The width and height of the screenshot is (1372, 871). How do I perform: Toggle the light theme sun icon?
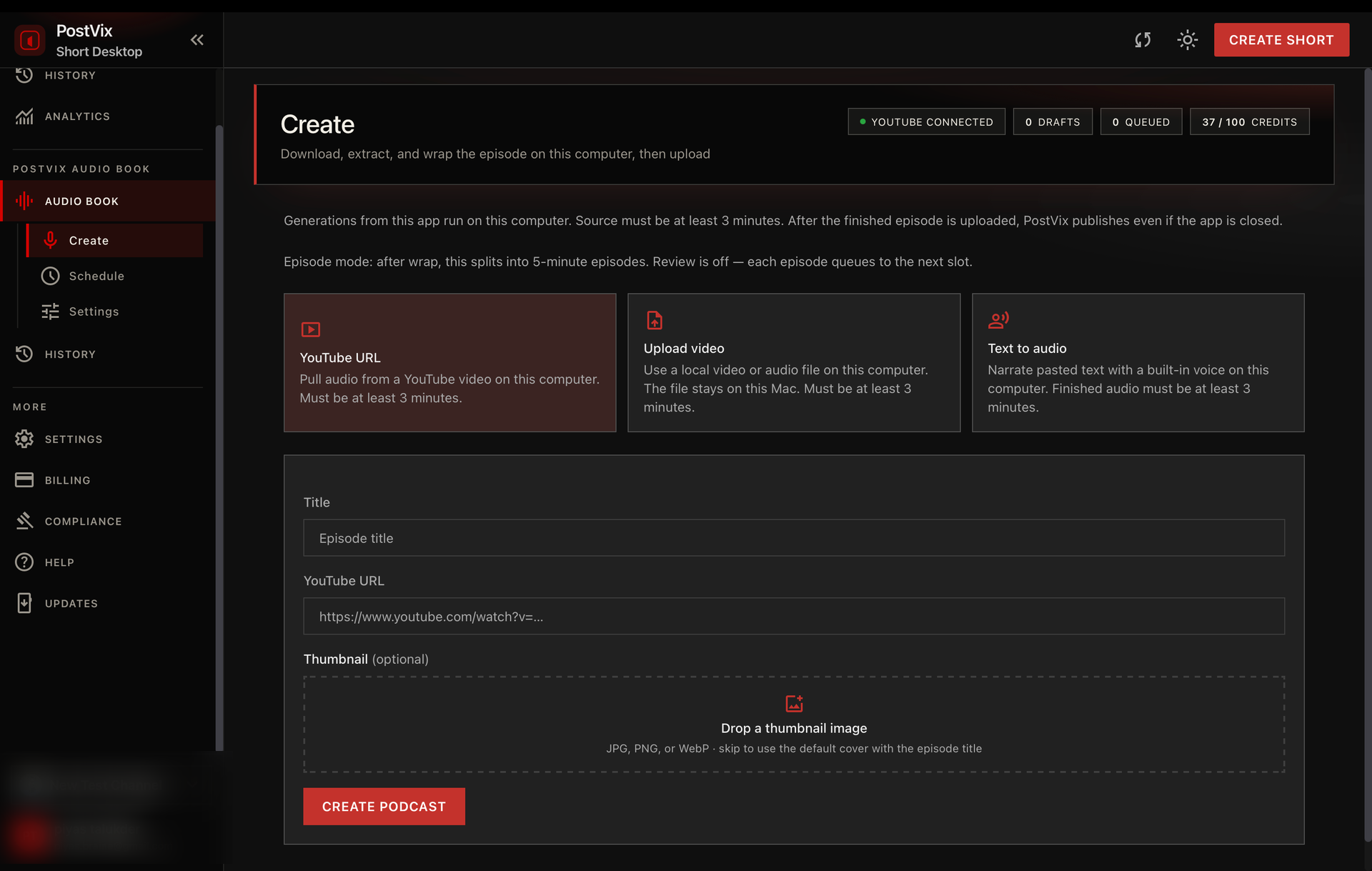coord(1188,40)
